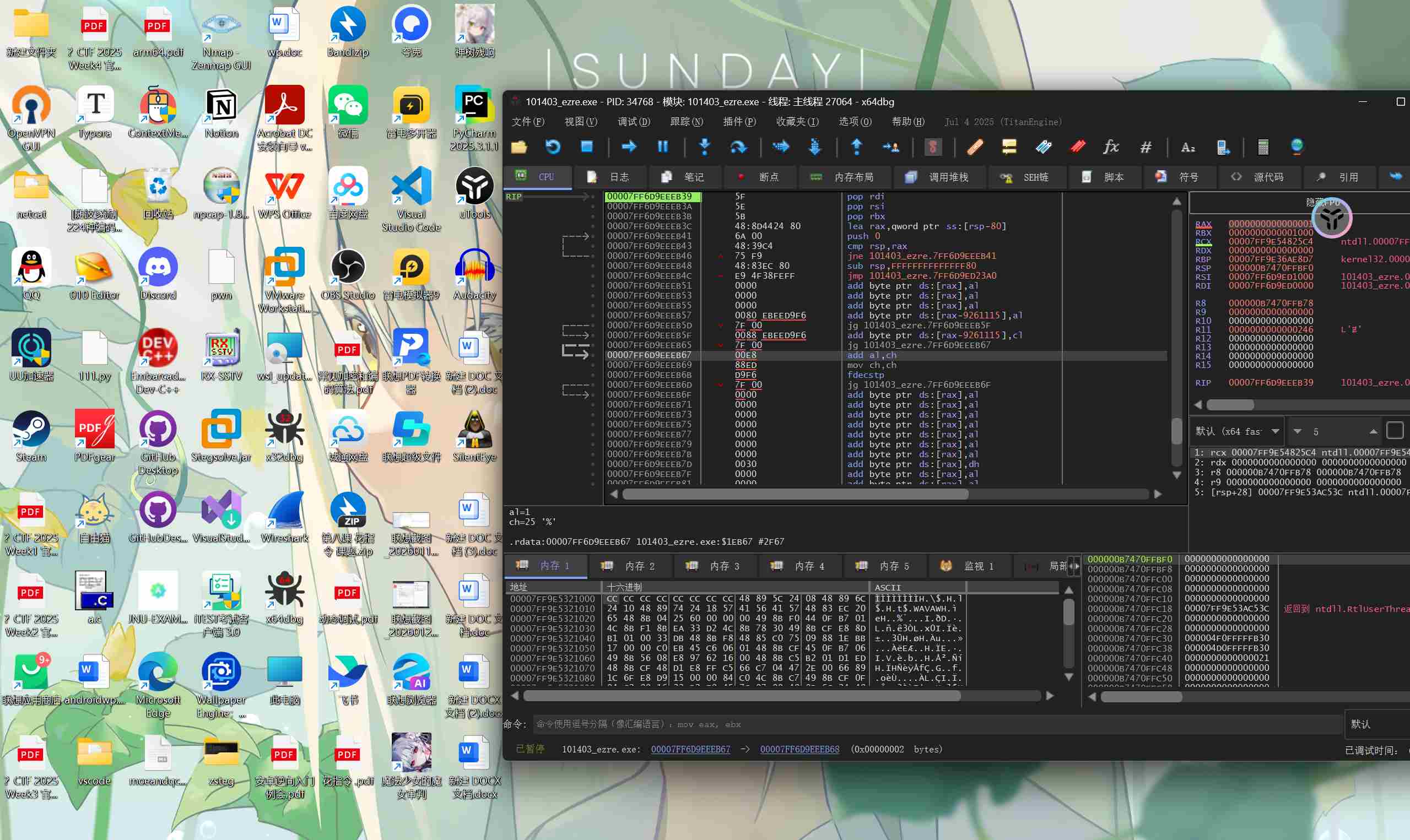Execute till return with the up-arrow icon
Image resolution: width=1410 pixels, height=840 pixels.
pyautogui.click(x=856, y=147)
